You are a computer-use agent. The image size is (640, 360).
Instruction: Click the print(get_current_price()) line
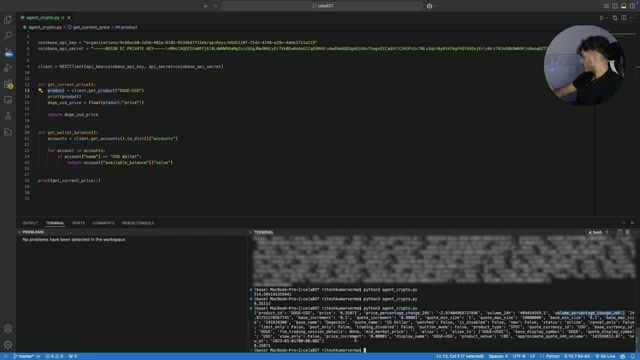coord(69,180)
